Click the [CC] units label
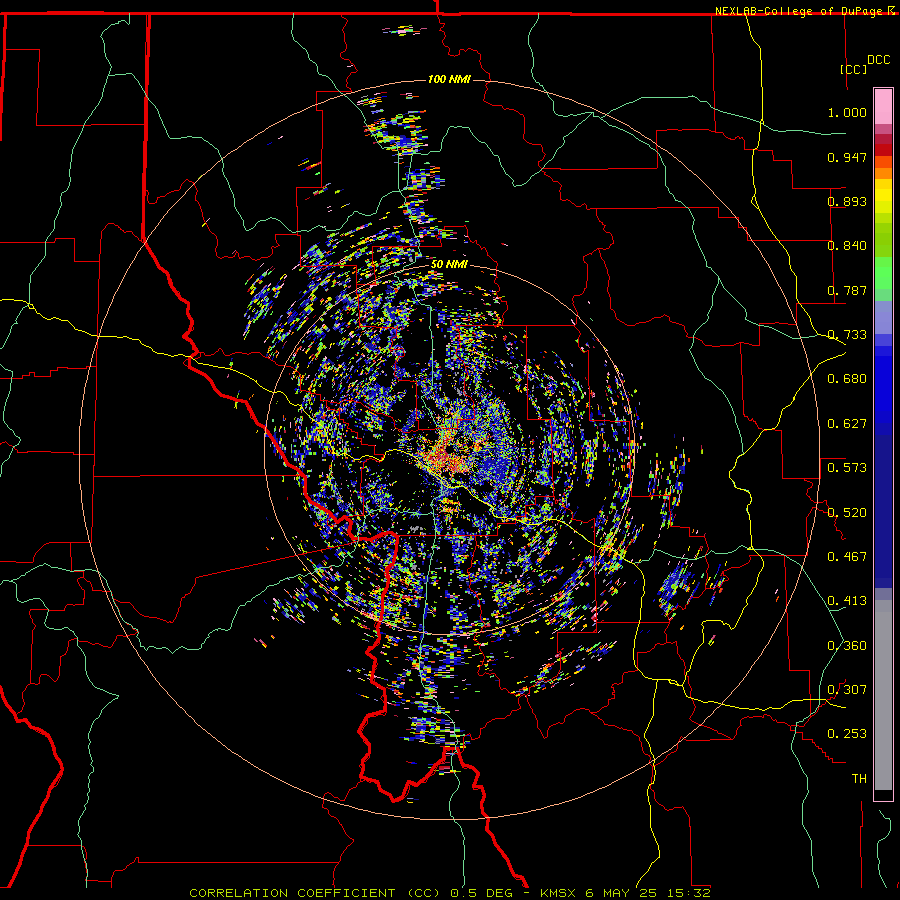 pos(853,69)
